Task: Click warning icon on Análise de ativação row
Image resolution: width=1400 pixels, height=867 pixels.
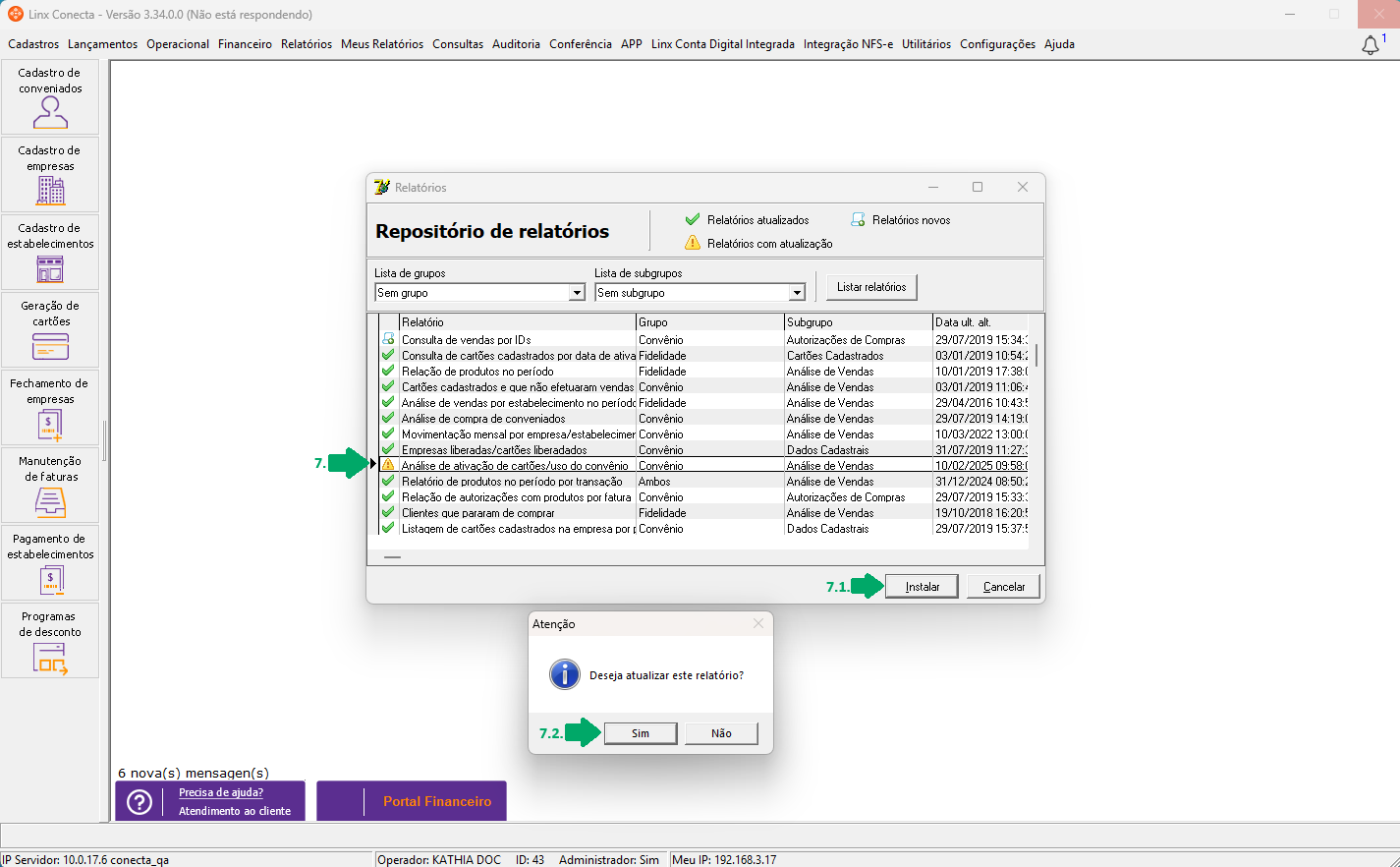Action: 388,465
